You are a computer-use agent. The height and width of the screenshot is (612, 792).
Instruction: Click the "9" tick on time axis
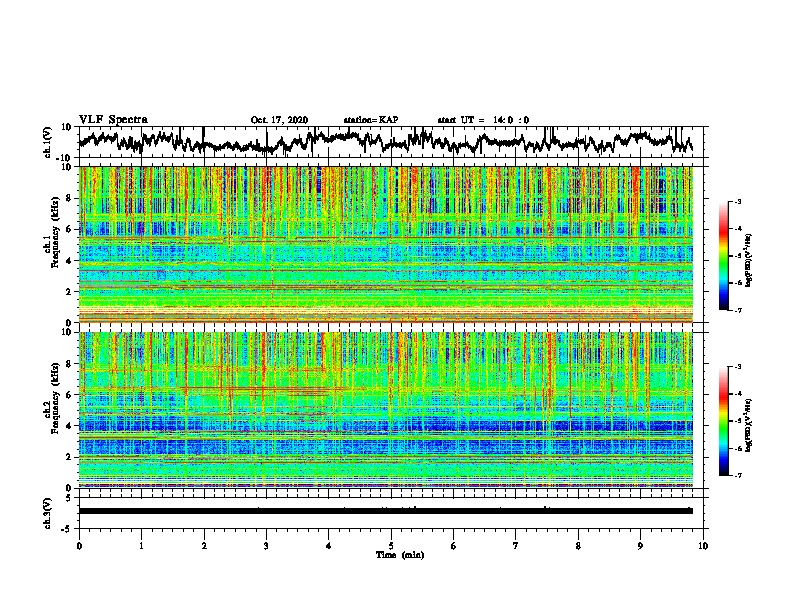(x=640, y=546)
